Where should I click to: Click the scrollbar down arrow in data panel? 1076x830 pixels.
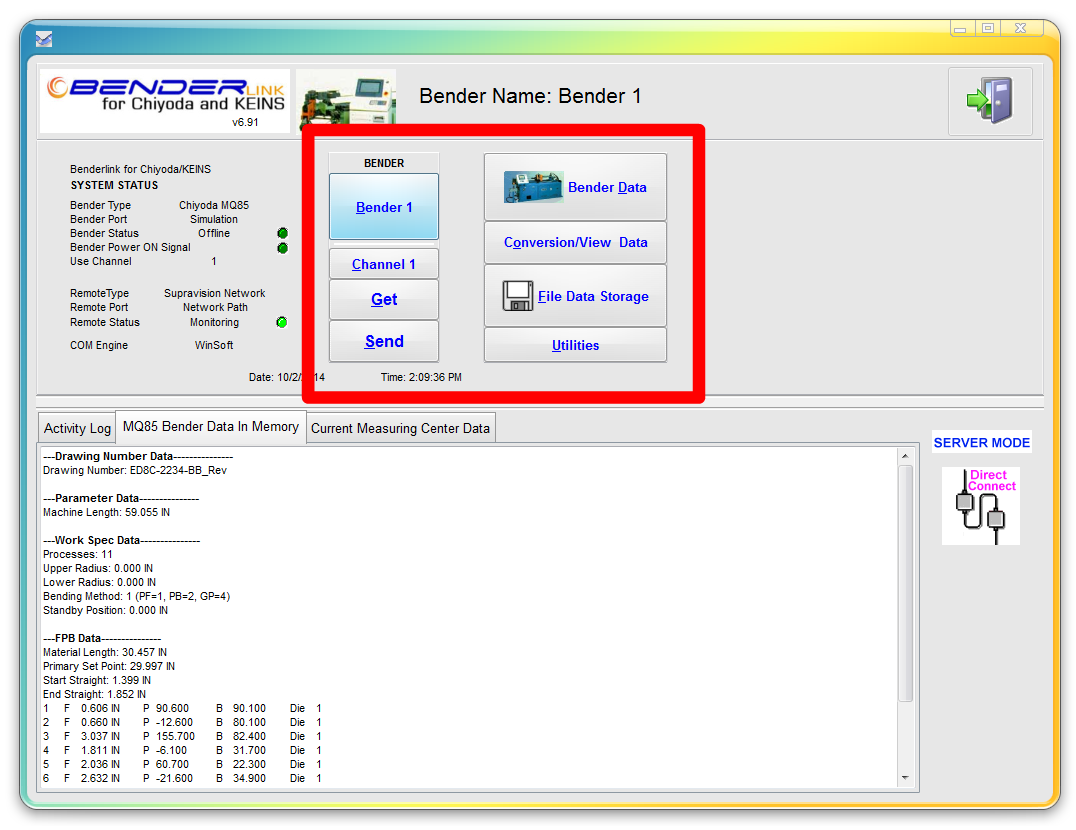pyautogui.click(x=906, y=777)
